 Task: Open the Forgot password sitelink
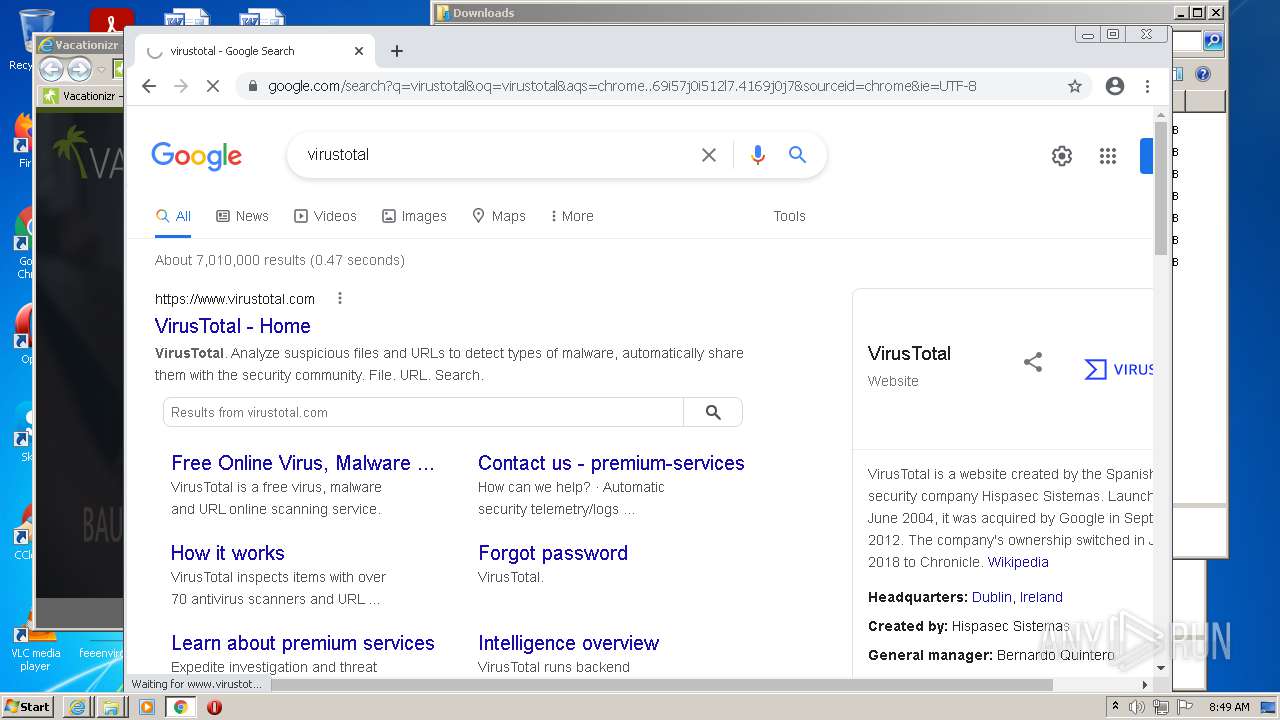553,553
